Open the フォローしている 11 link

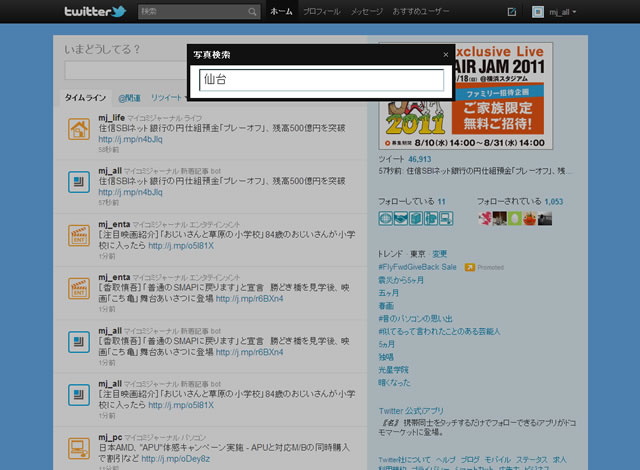(411, 201)
